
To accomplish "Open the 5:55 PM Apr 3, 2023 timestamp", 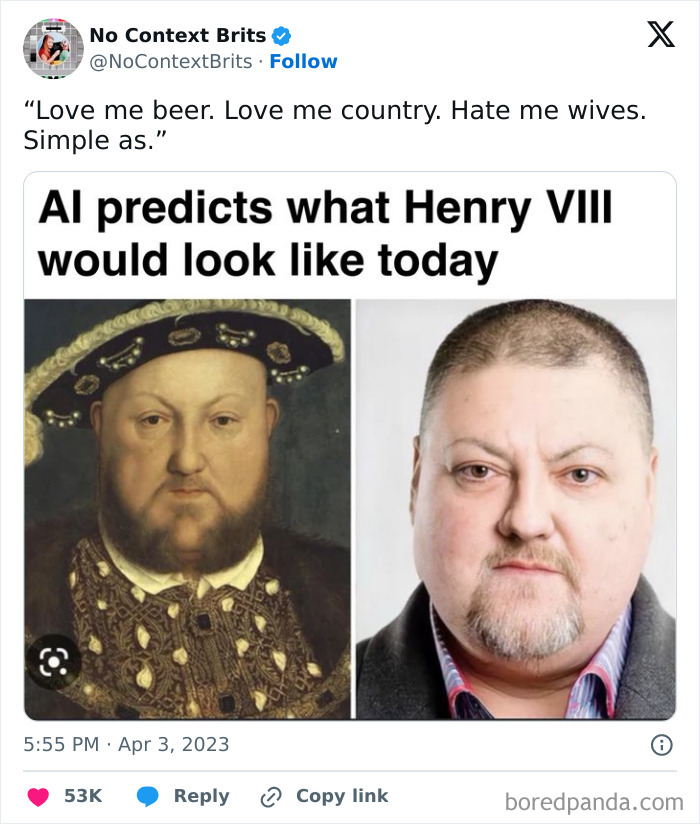I will coord(126,744).
